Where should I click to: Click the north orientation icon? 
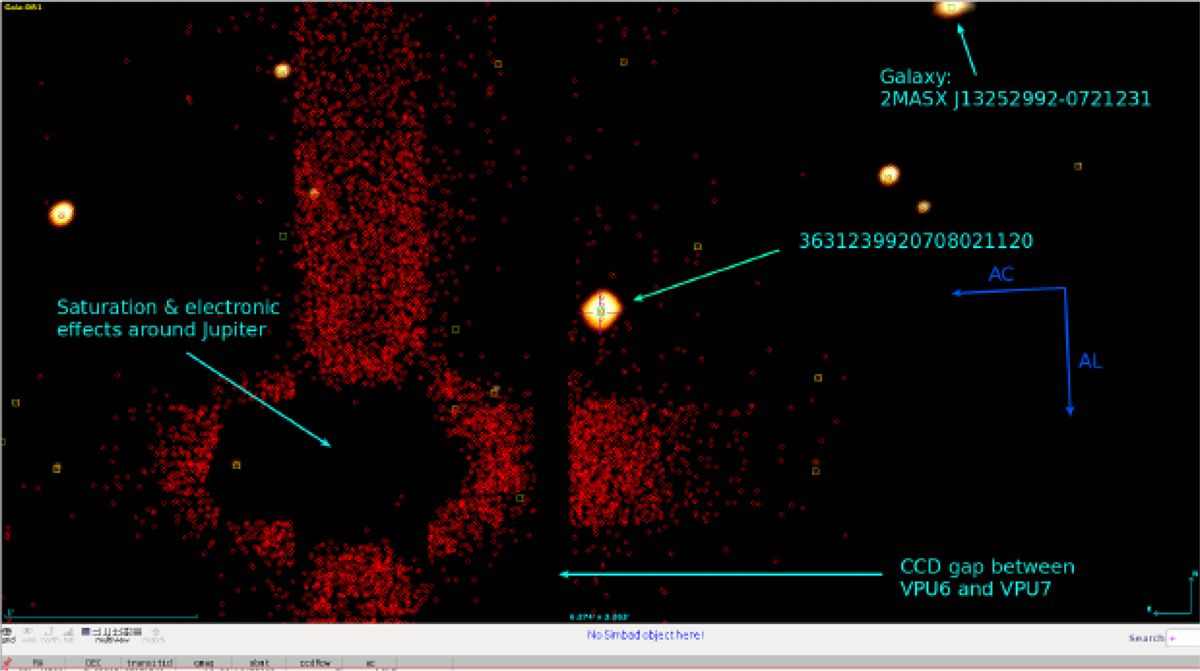[50, 634]
